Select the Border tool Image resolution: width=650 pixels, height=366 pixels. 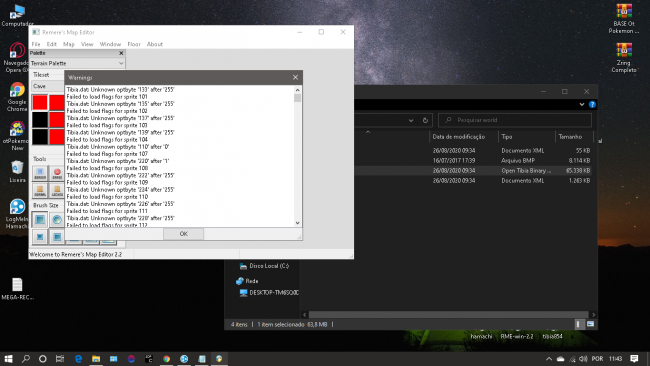[40, 173]
